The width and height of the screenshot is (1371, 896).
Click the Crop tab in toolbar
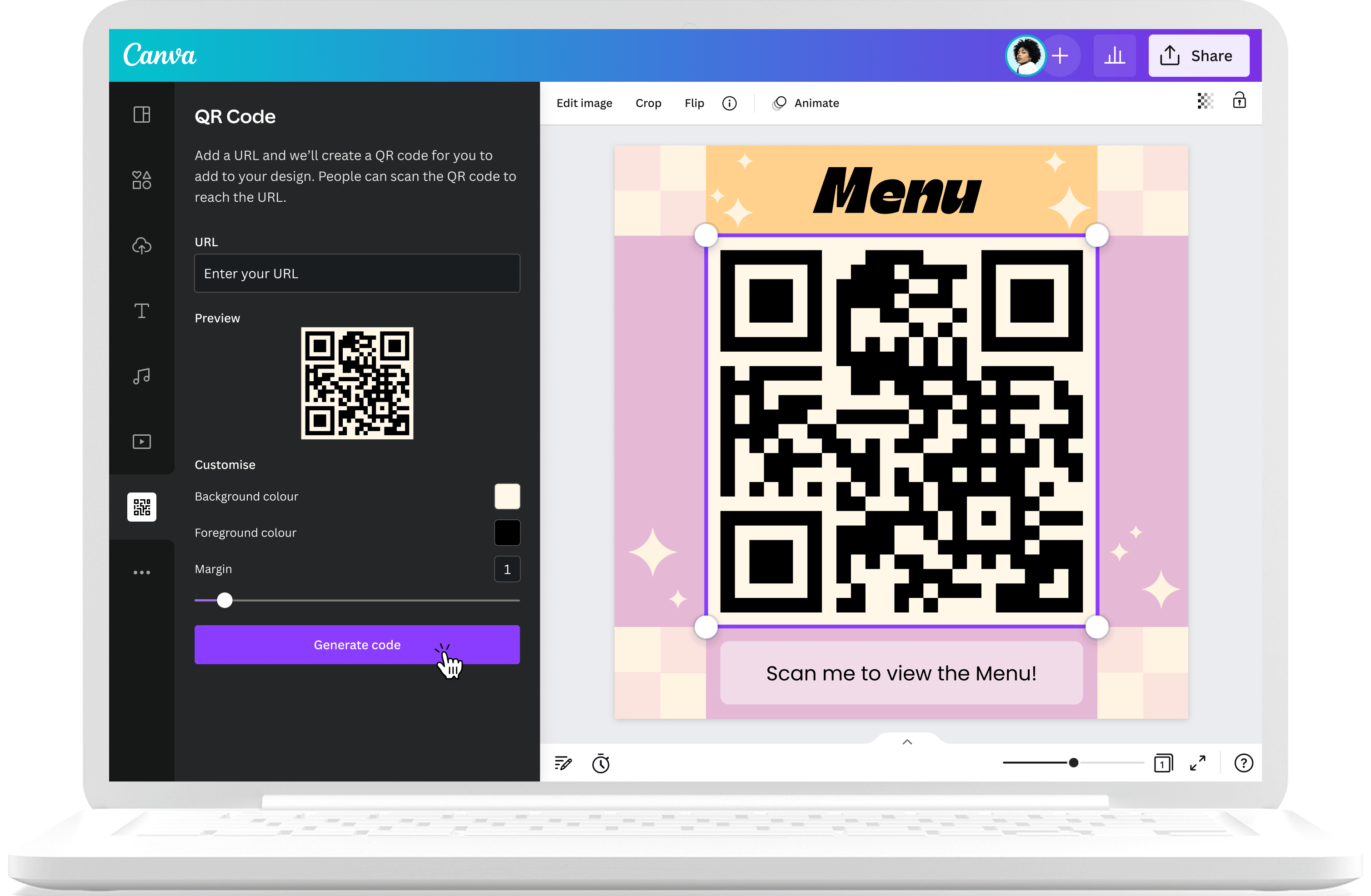click(648, 103)
